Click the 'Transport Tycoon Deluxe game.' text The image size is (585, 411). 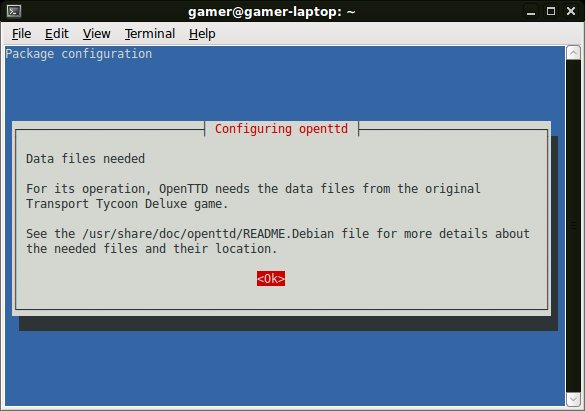(127, 204)
